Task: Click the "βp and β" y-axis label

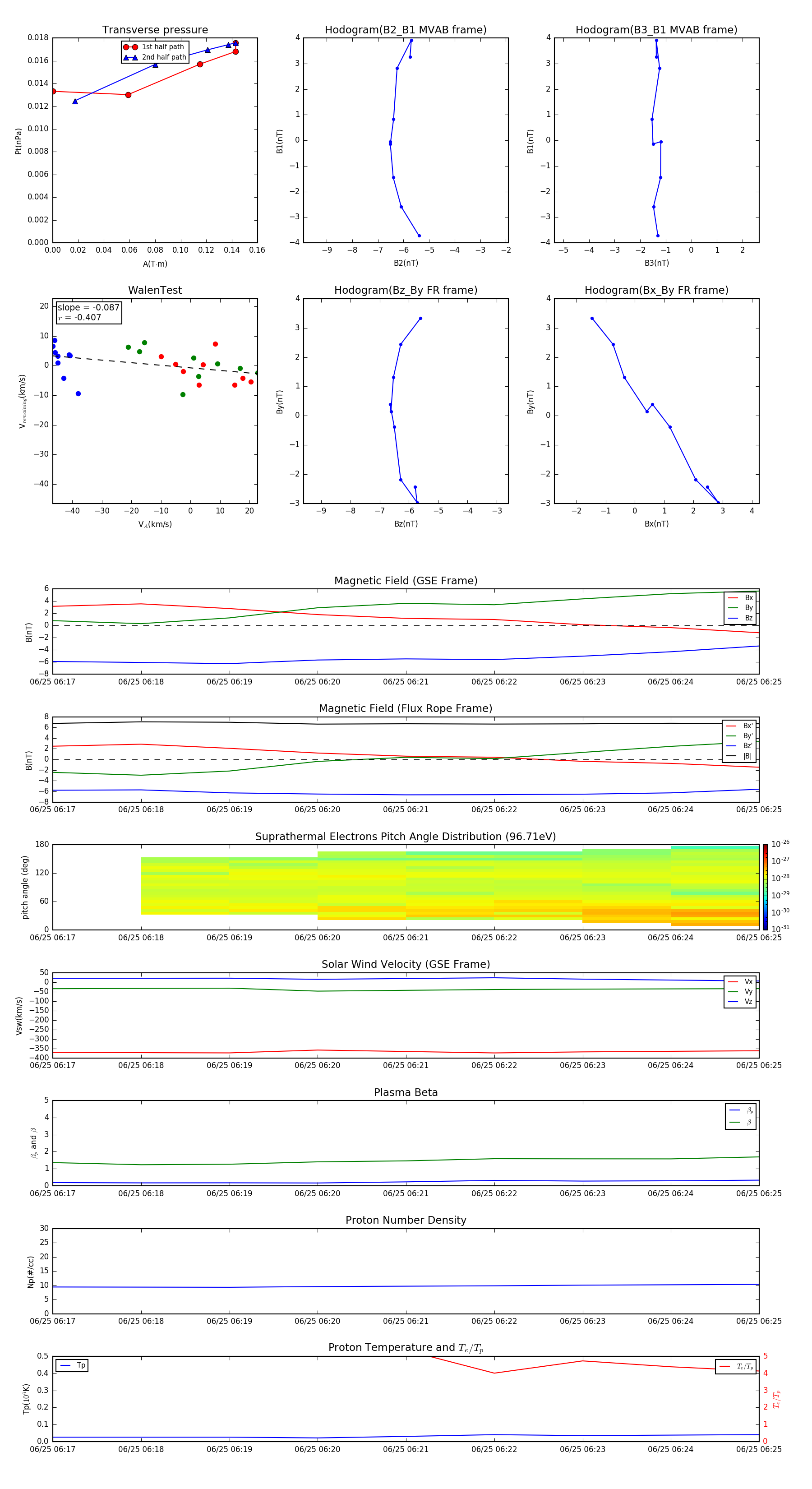Action: tap(33, 1143)
